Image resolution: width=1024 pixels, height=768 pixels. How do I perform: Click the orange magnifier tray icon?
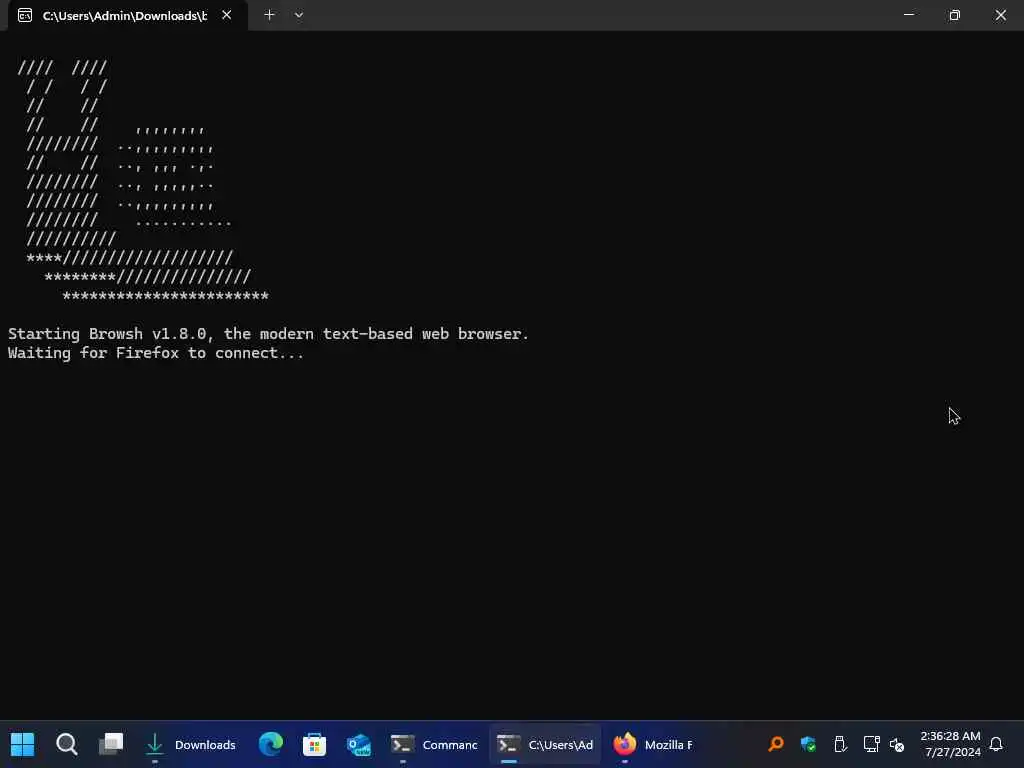point(776,744)
